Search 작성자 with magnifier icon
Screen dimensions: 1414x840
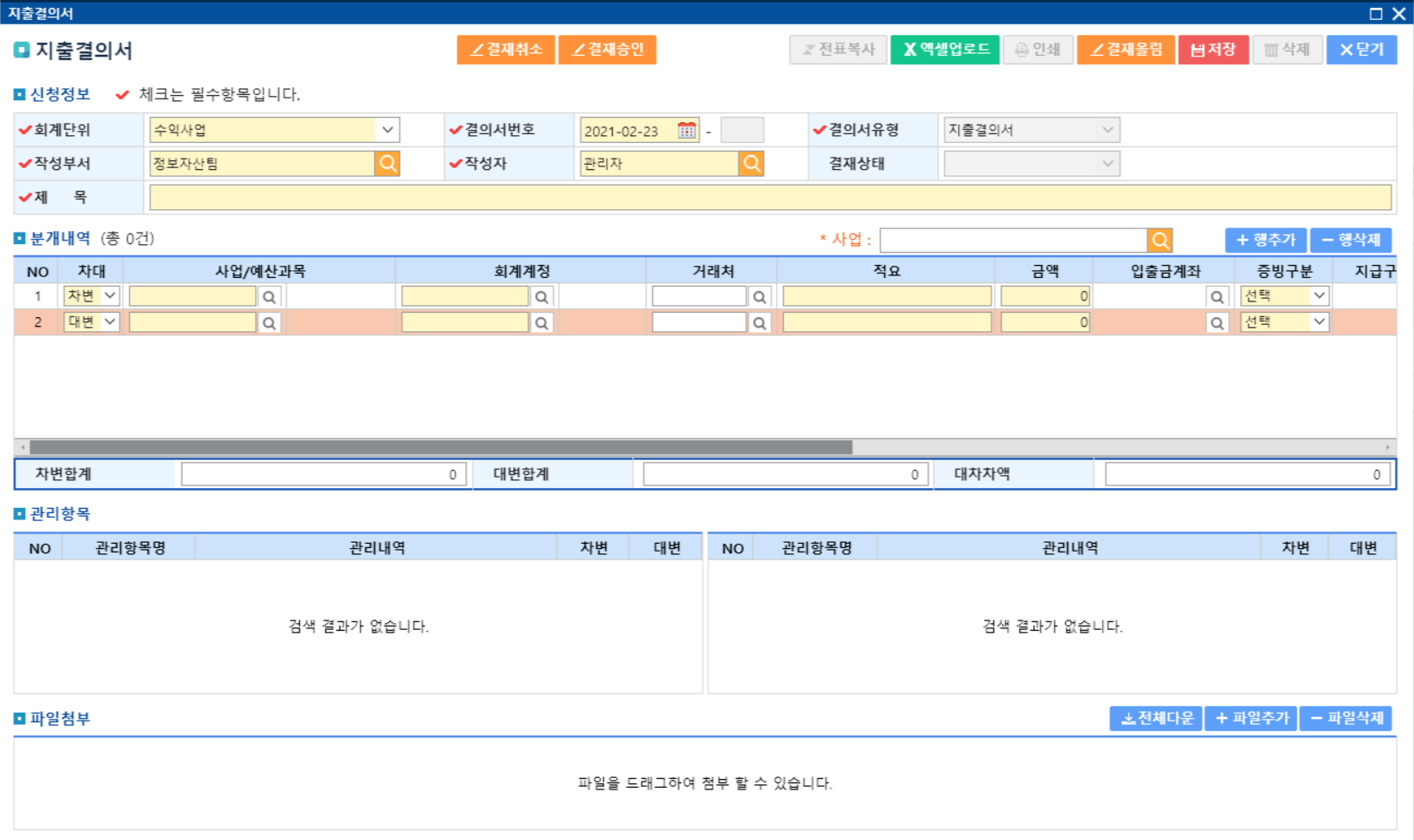(751, 163)
